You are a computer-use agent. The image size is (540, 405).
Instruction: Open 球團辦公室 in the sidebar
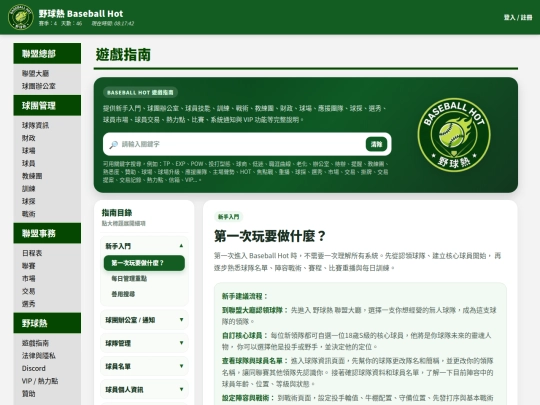tap(39, 86)
